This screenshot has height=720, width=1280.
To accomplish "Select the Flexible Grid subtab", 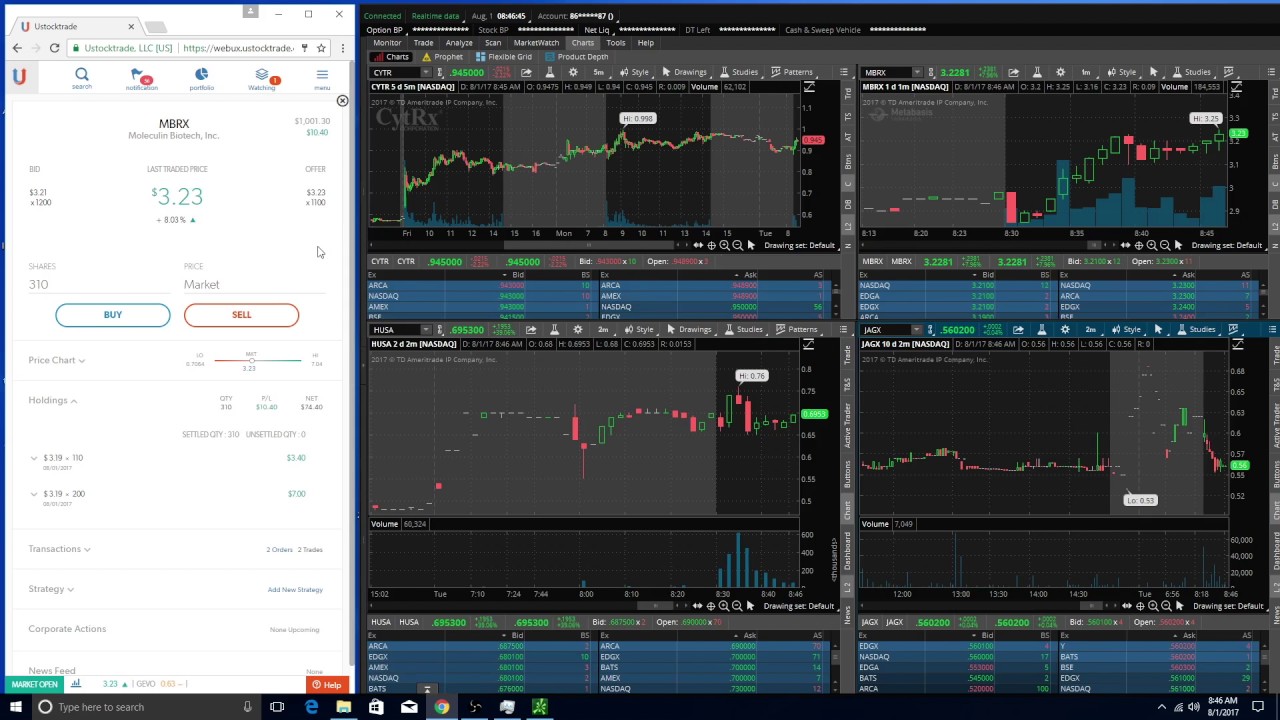I will click(x=504, y=57).
